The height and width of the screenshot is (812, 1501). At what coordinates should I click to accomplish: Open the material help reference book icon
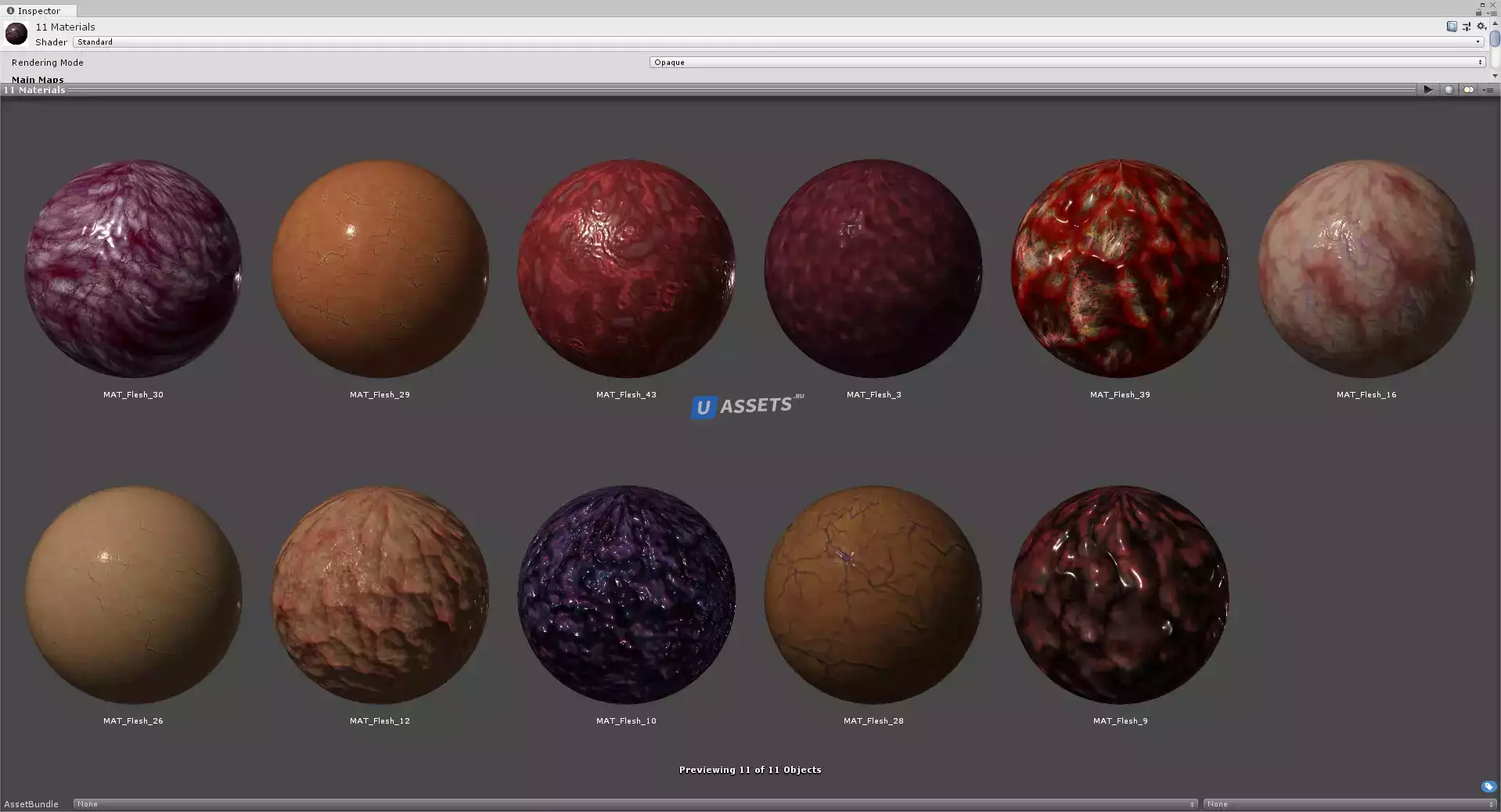pos(1452,27)
